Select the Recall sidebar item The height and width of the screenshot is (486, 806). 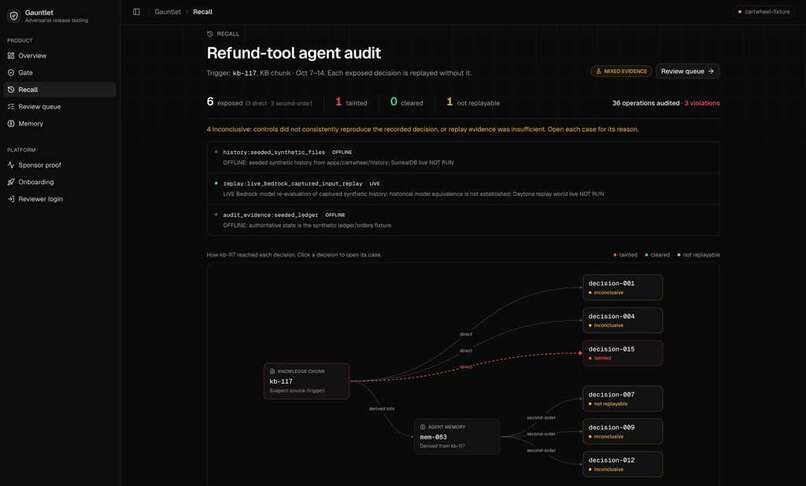60,89
